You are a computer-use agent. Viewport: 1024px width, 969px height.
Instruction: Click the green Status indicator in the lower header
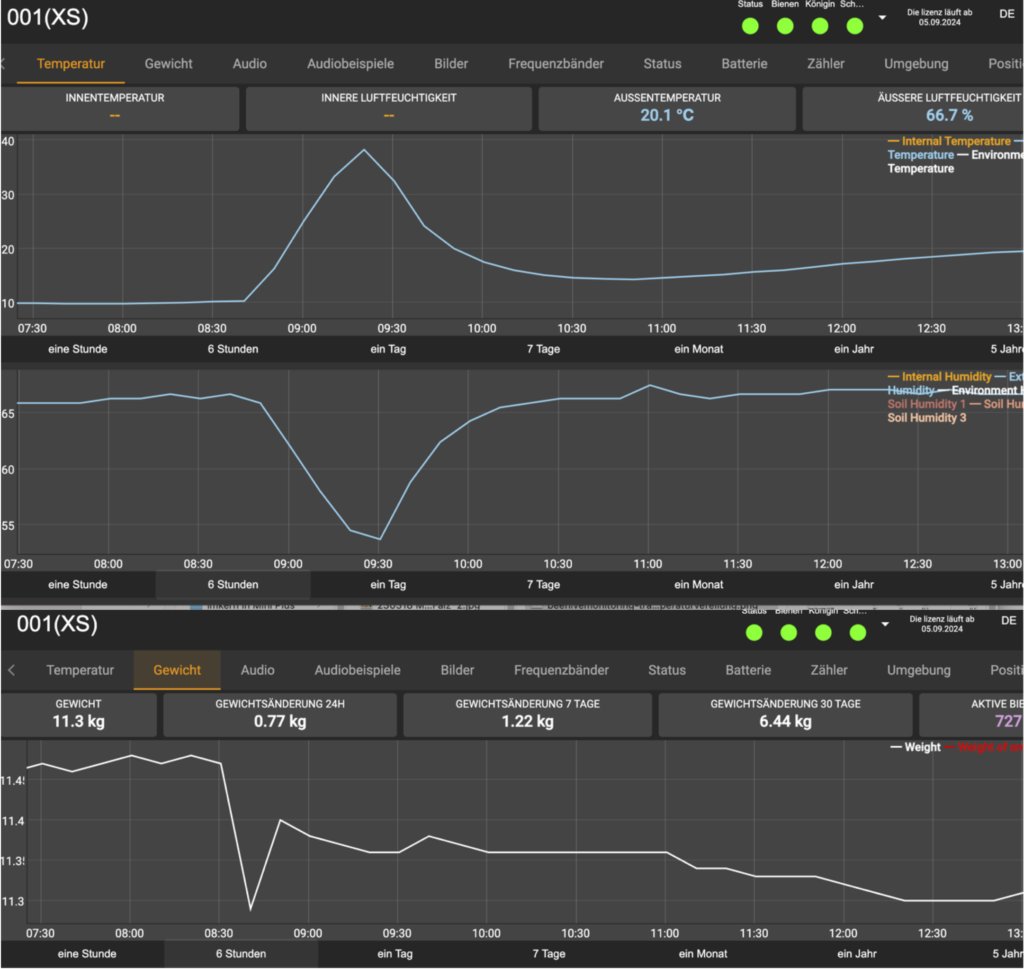click(754, 632)
